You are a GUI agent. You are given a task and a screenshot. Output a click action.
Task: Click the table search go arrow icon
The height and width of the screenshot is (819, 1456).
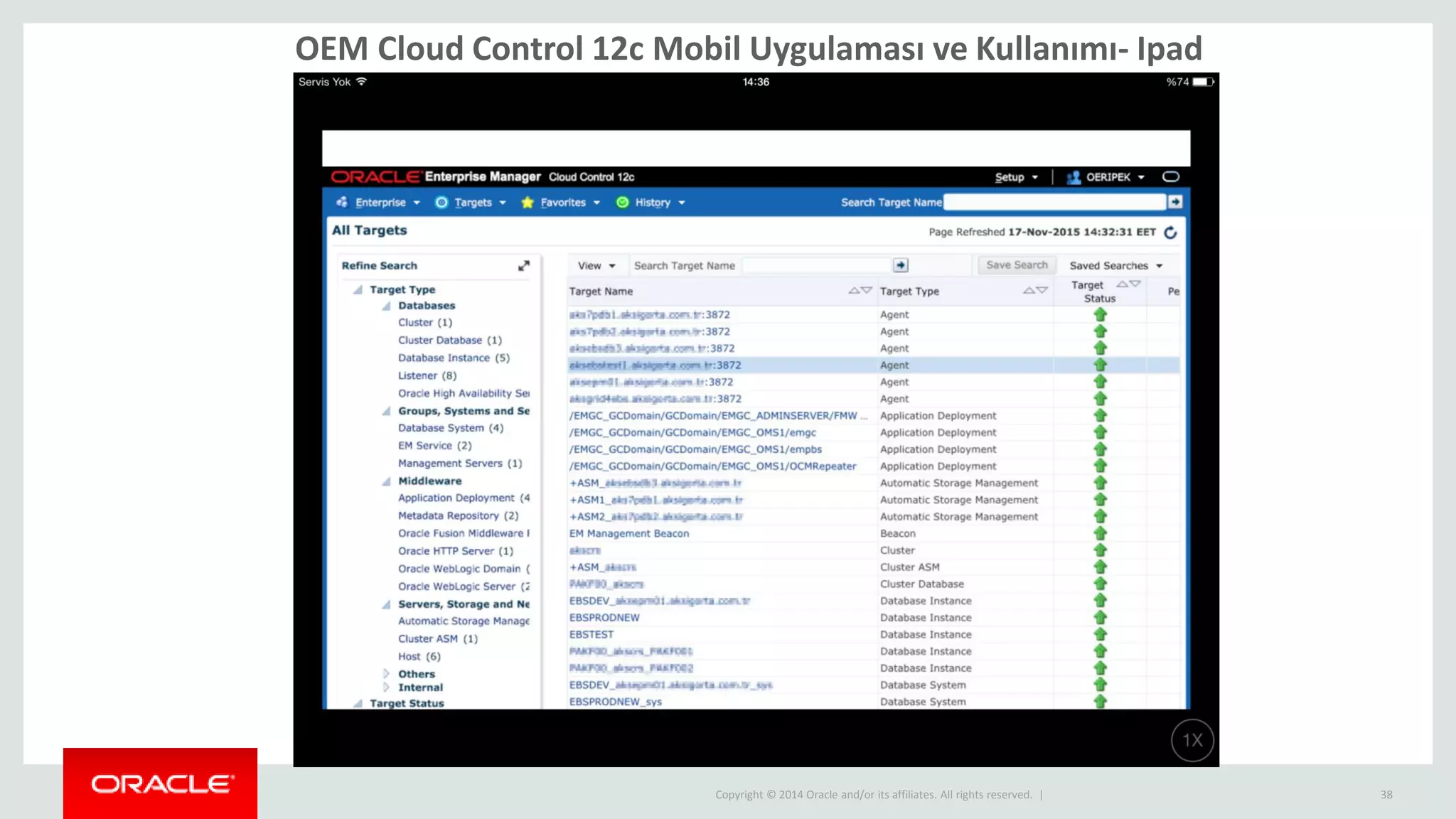(901, 265)
